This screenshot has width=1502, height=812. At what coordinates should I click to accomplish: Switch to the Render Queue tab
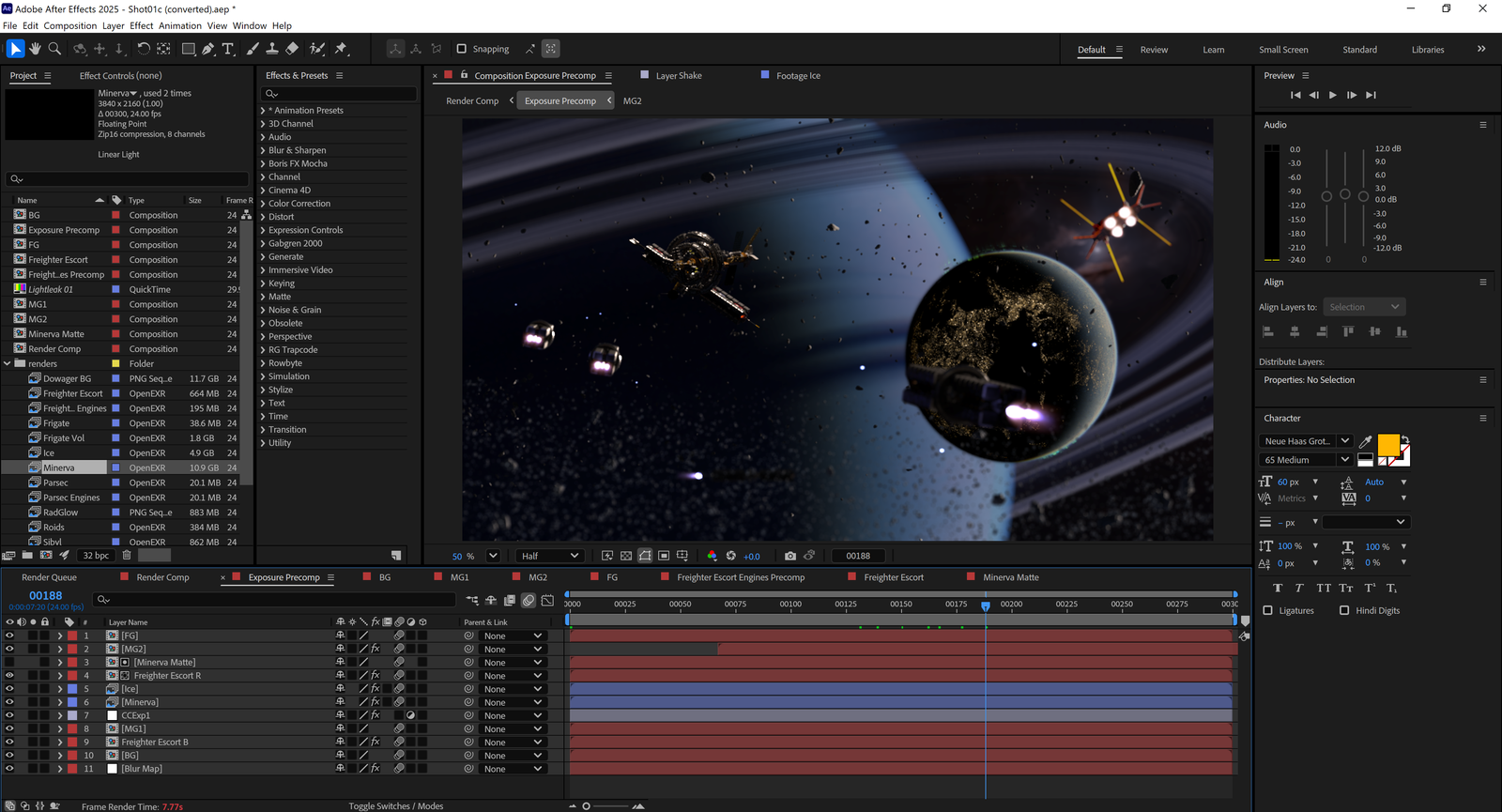pos(49,577)
